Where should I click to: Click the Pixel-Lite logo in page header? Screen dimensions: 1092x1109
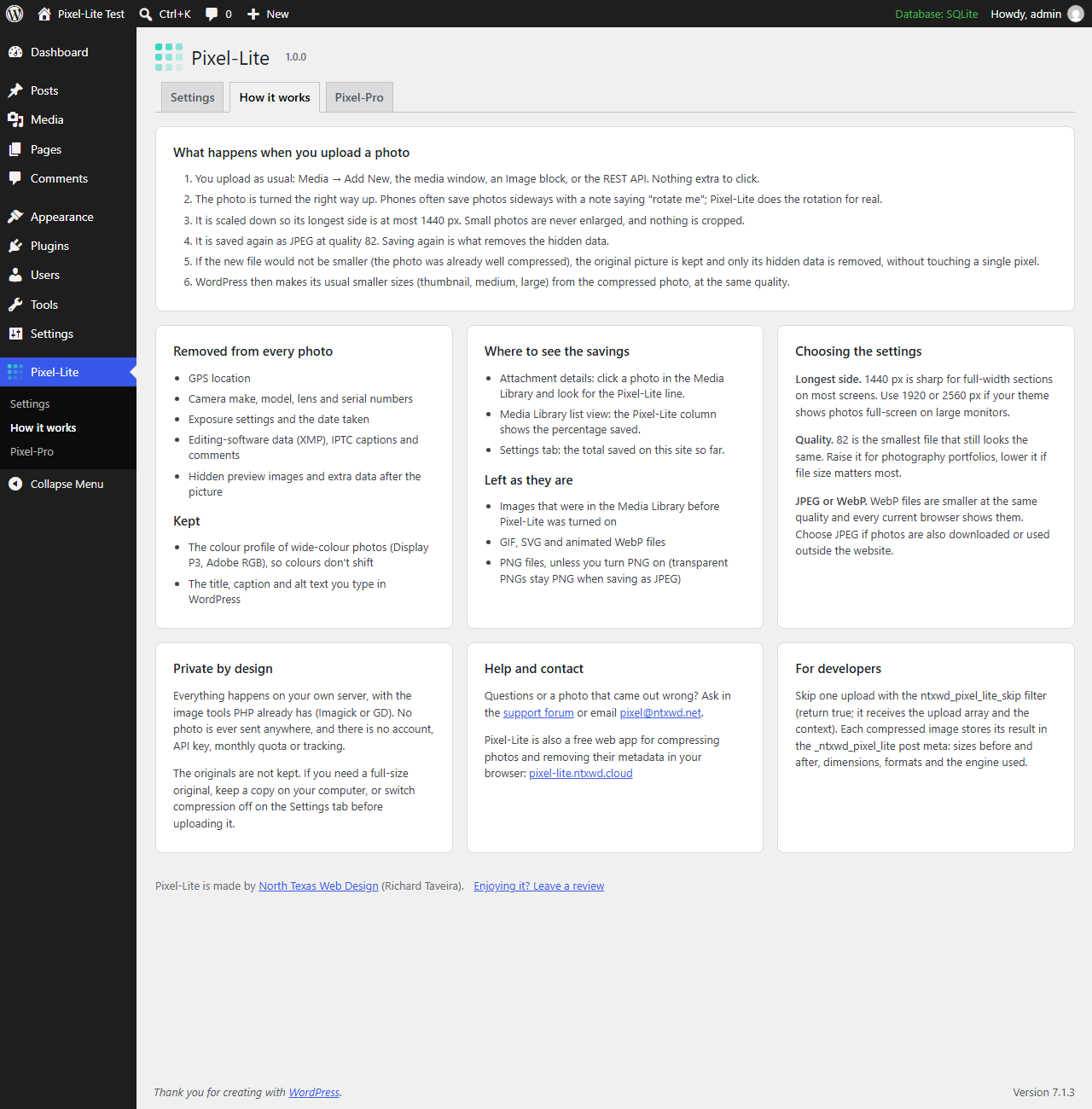click(x=169, y=57)
